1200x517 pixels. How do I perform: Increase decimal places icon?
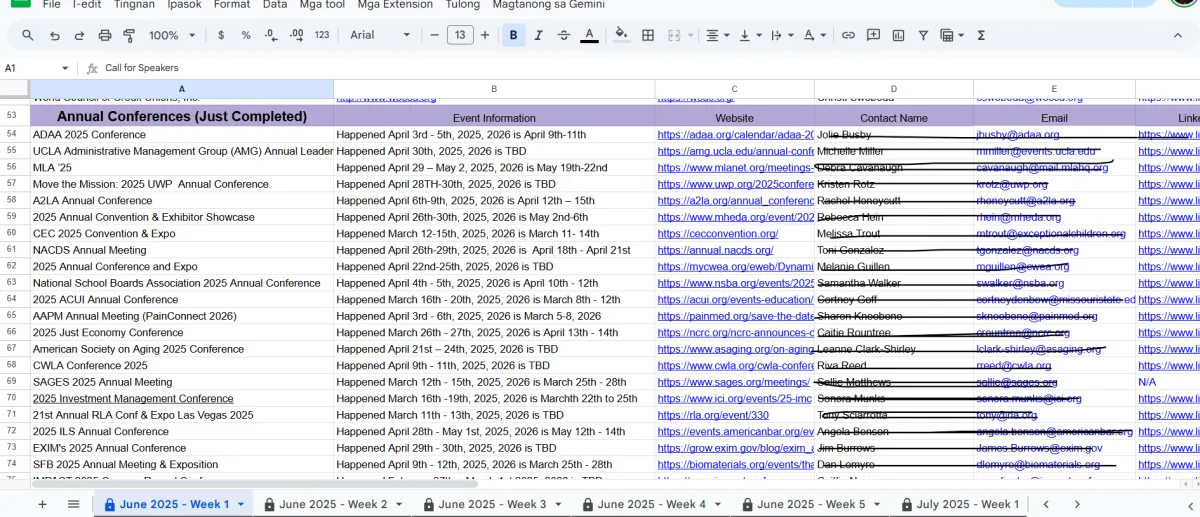coord(296,35)
